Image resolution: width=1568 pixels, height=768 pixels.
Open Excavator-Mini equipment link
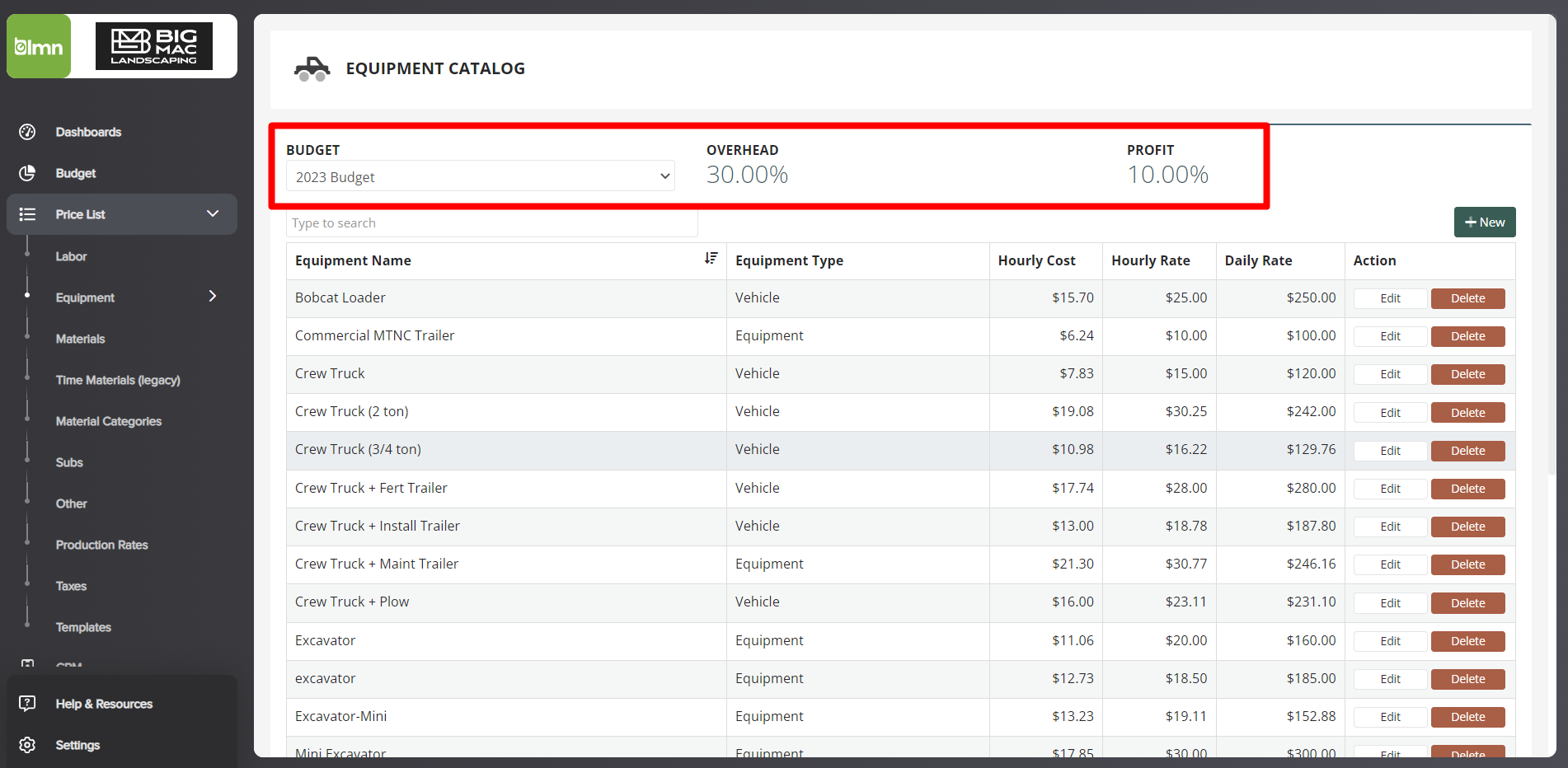(x=340, y=716)
